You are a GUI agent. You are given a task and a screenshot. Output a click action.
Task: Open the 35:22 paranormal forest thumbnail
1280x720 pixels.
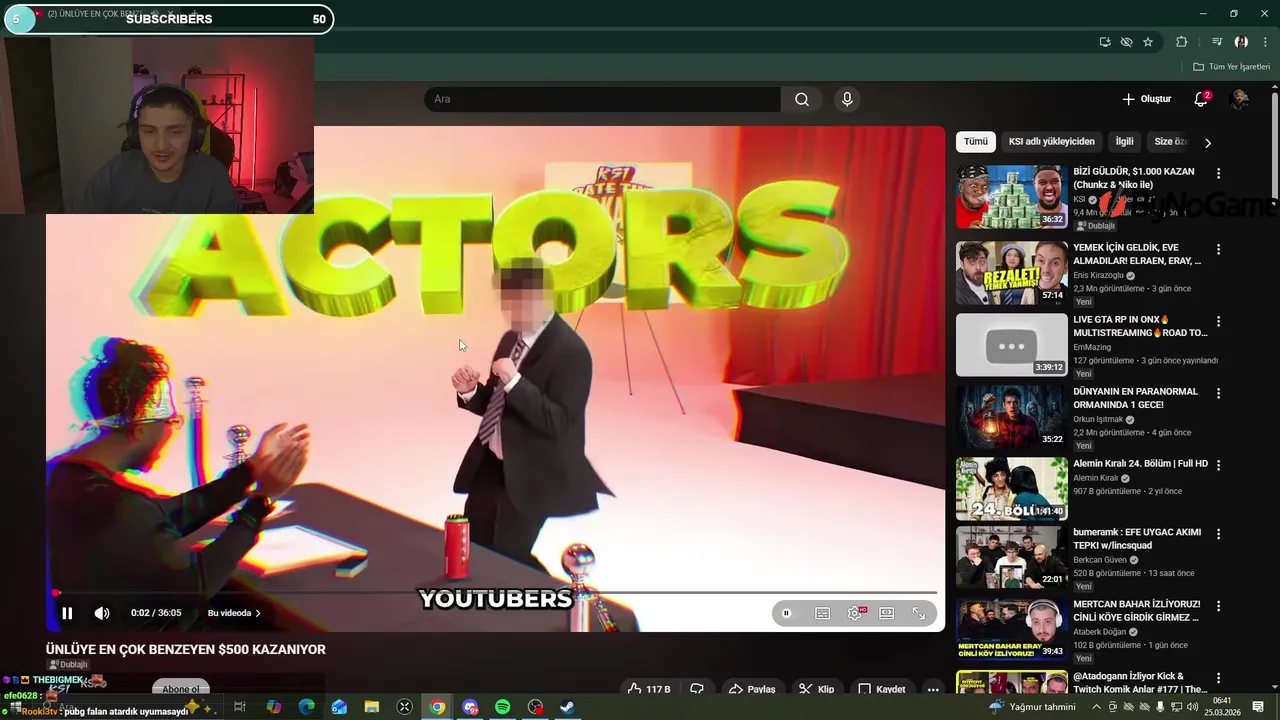tap(1011, 417)
